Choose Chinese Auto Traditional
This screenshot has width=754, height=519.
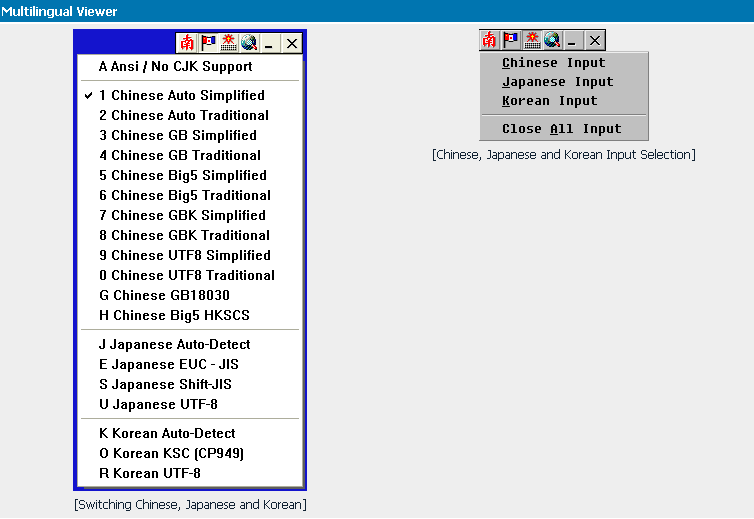[x=190, y=115]
